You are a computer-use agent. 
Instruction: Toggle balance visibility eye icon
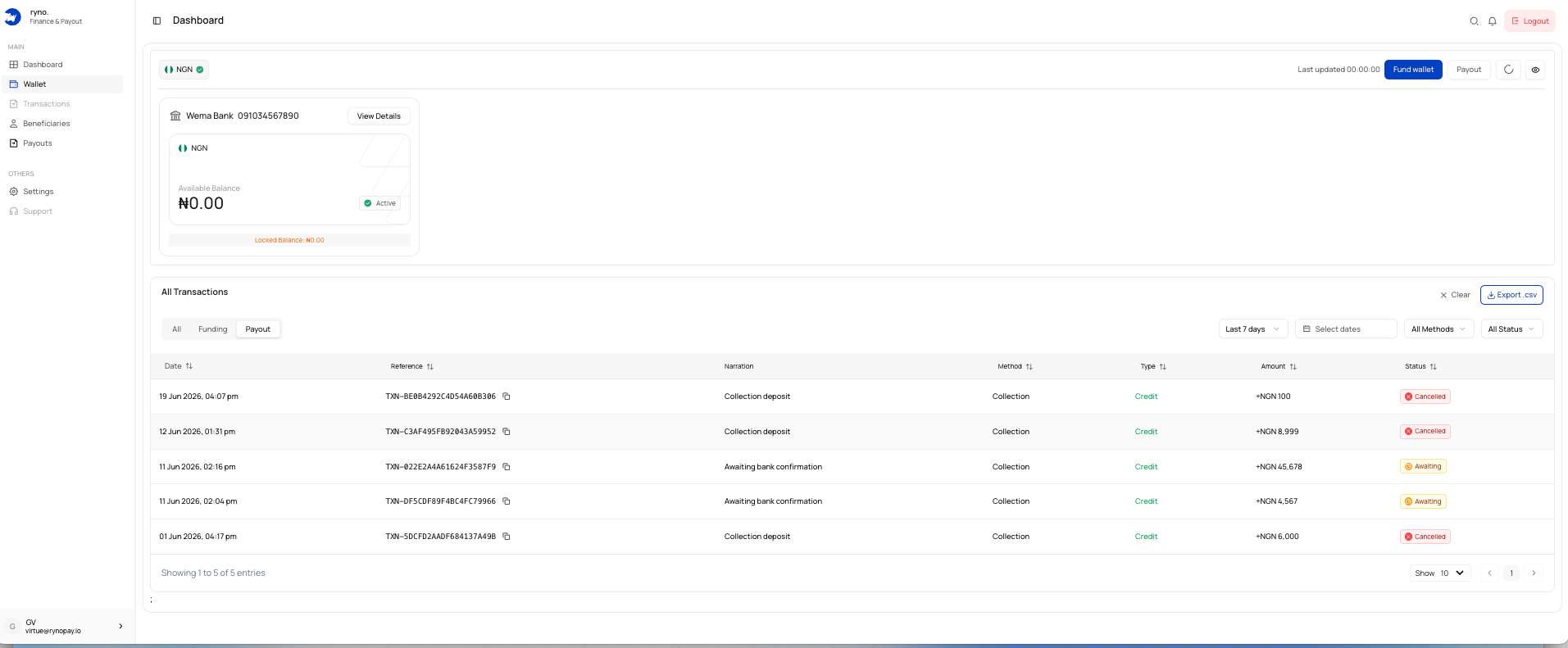point(1535,70)
